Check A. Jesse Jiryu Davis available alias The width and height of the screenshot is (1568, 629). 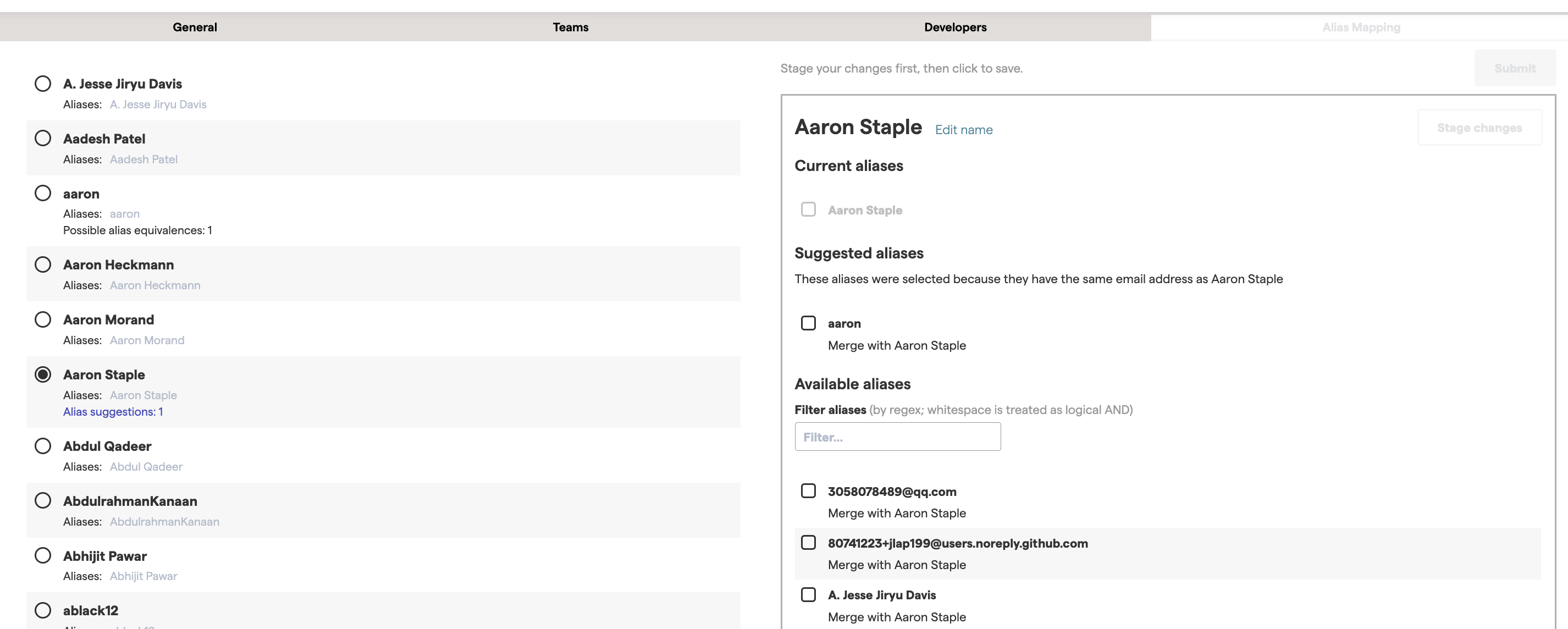click(808, 594)
